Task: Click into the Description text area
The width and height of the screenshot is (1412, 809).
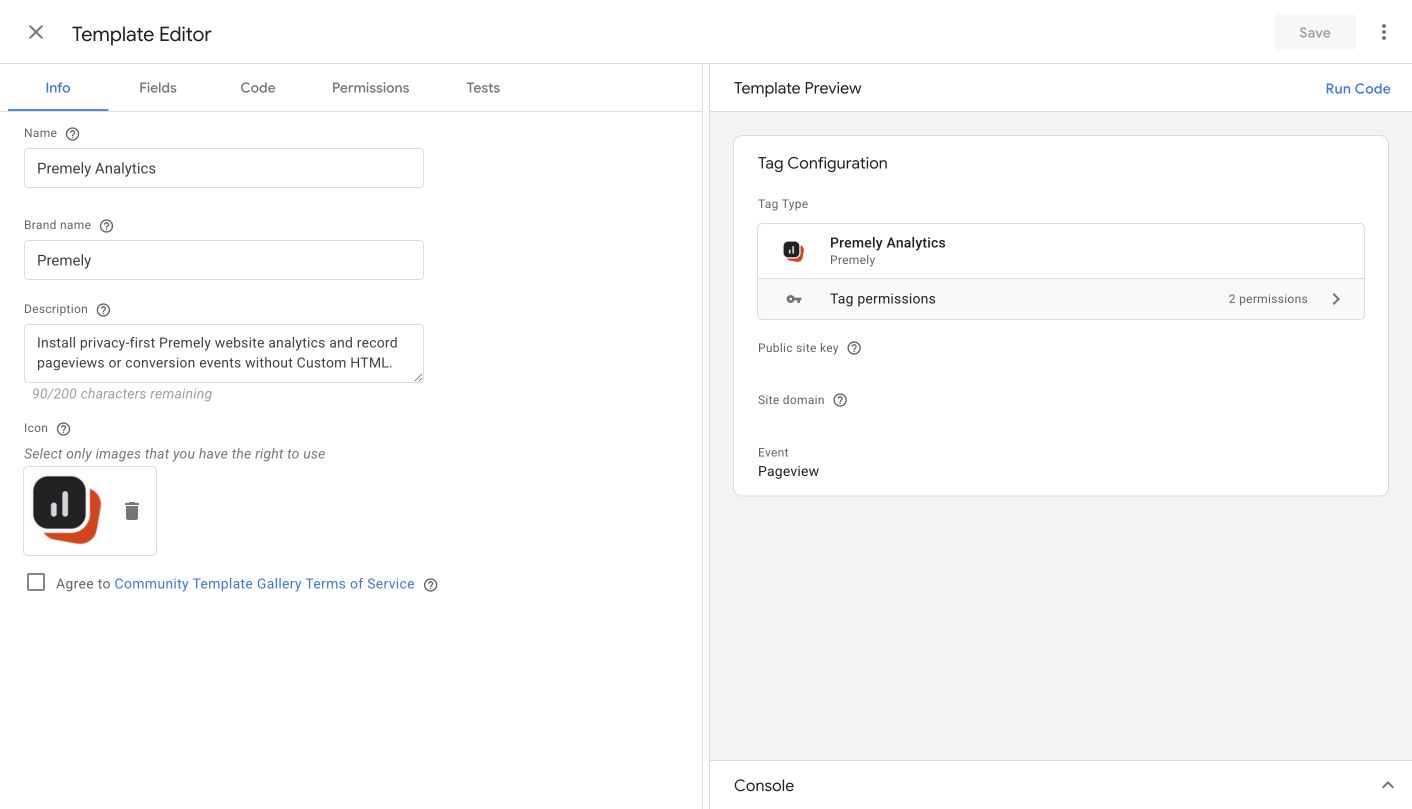Action: [x=224, y=353]
